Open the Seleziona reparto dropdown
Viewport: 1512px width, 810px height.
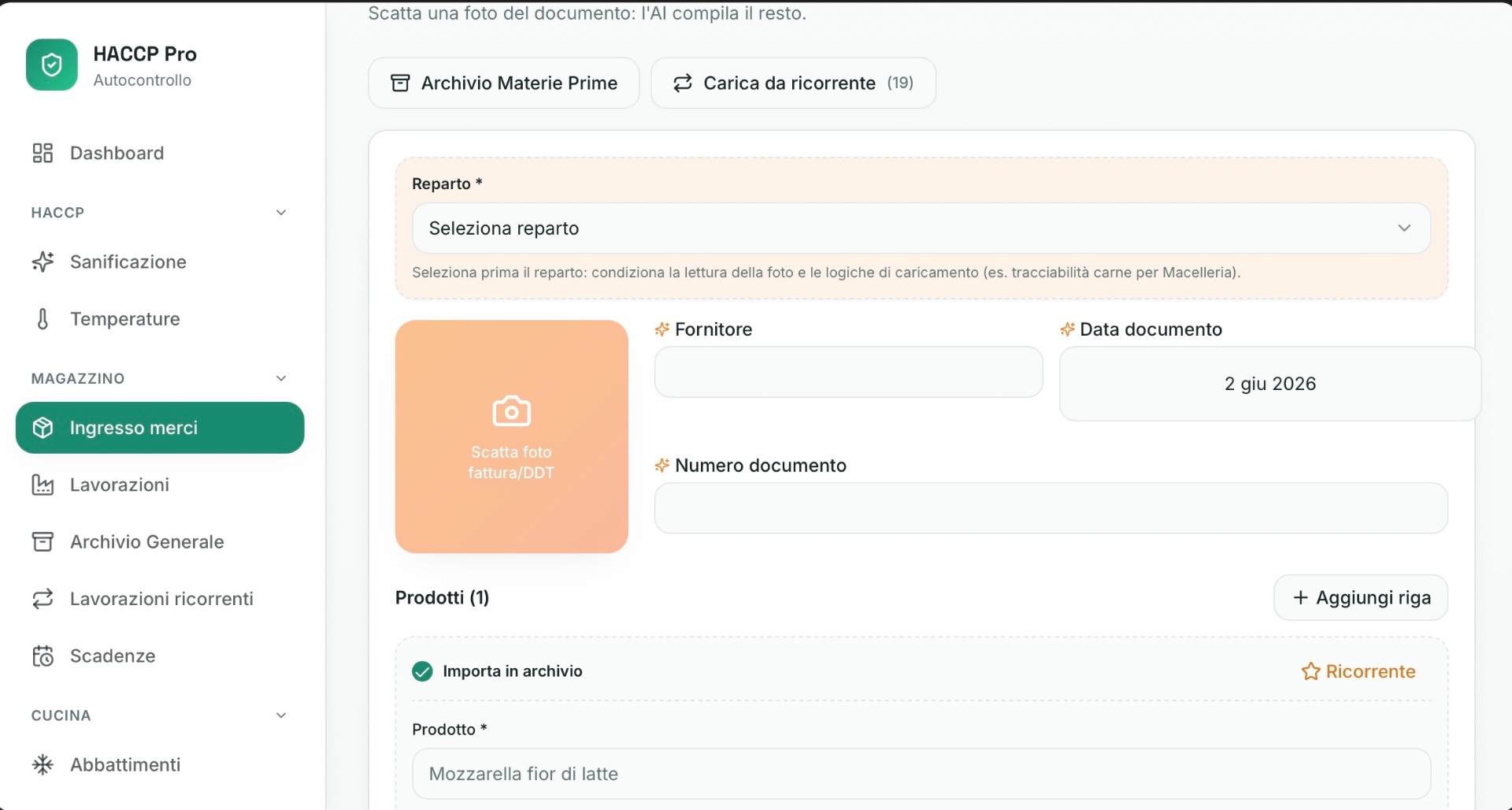coord(921,229)
